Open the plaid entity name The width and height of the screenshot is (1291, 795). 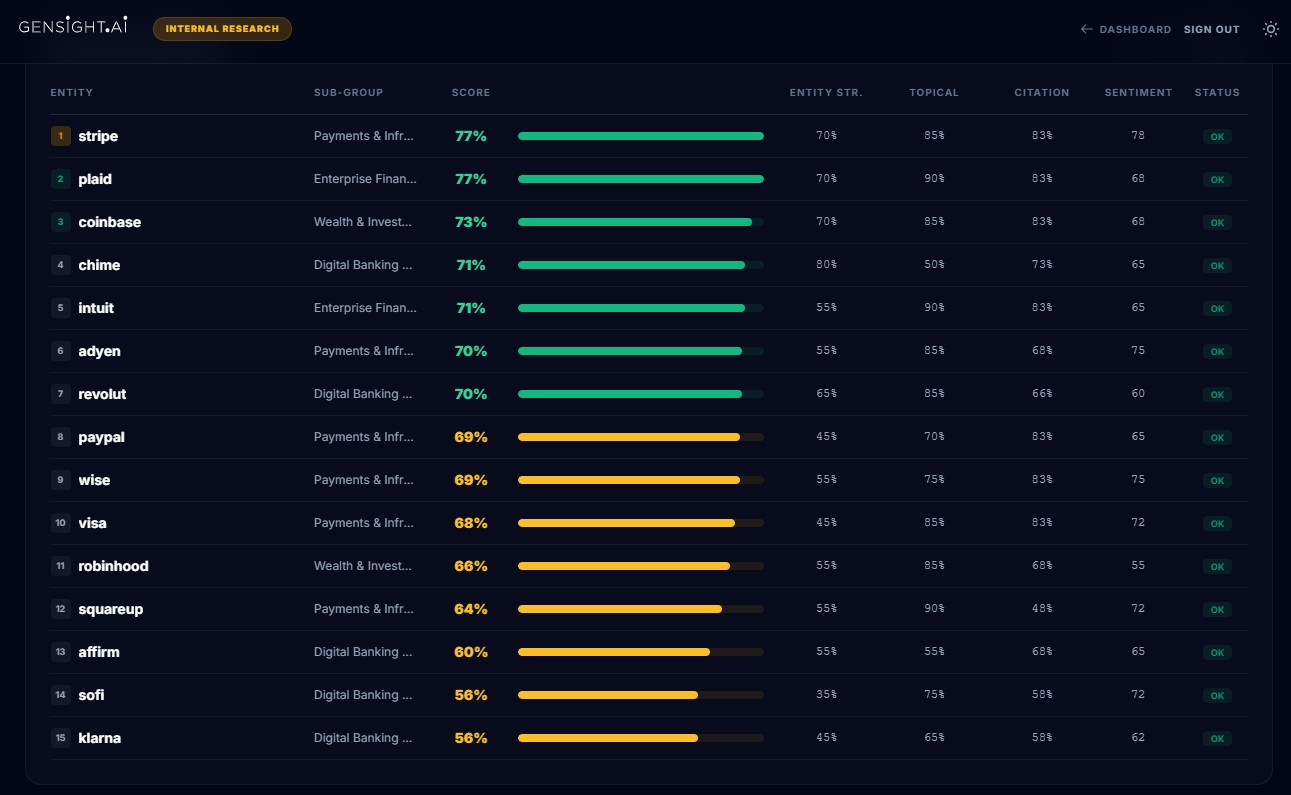click(x=95, y=179)
